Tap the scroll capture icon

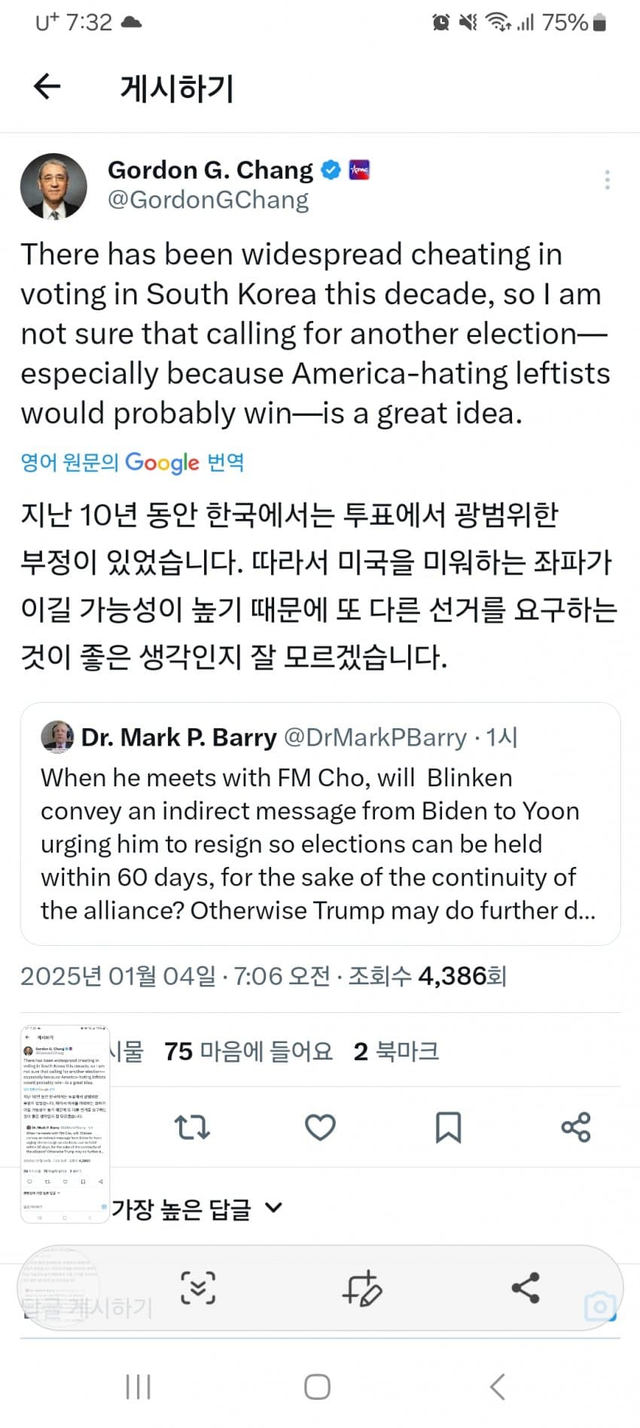tap(198, 1287)
